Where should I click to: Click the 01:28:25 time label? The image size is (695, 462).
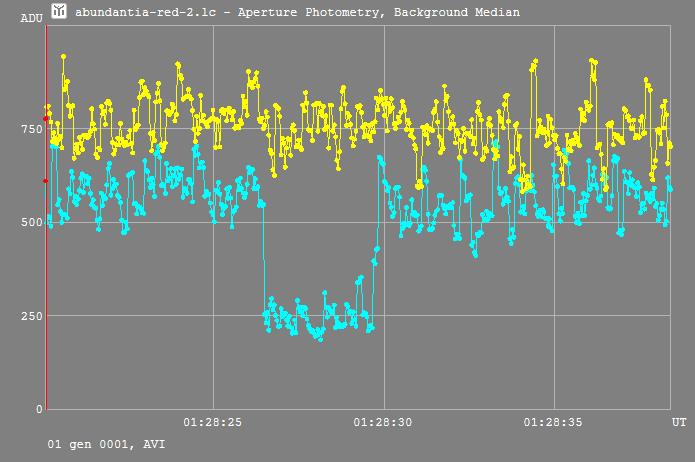click(x=213, y=422)
